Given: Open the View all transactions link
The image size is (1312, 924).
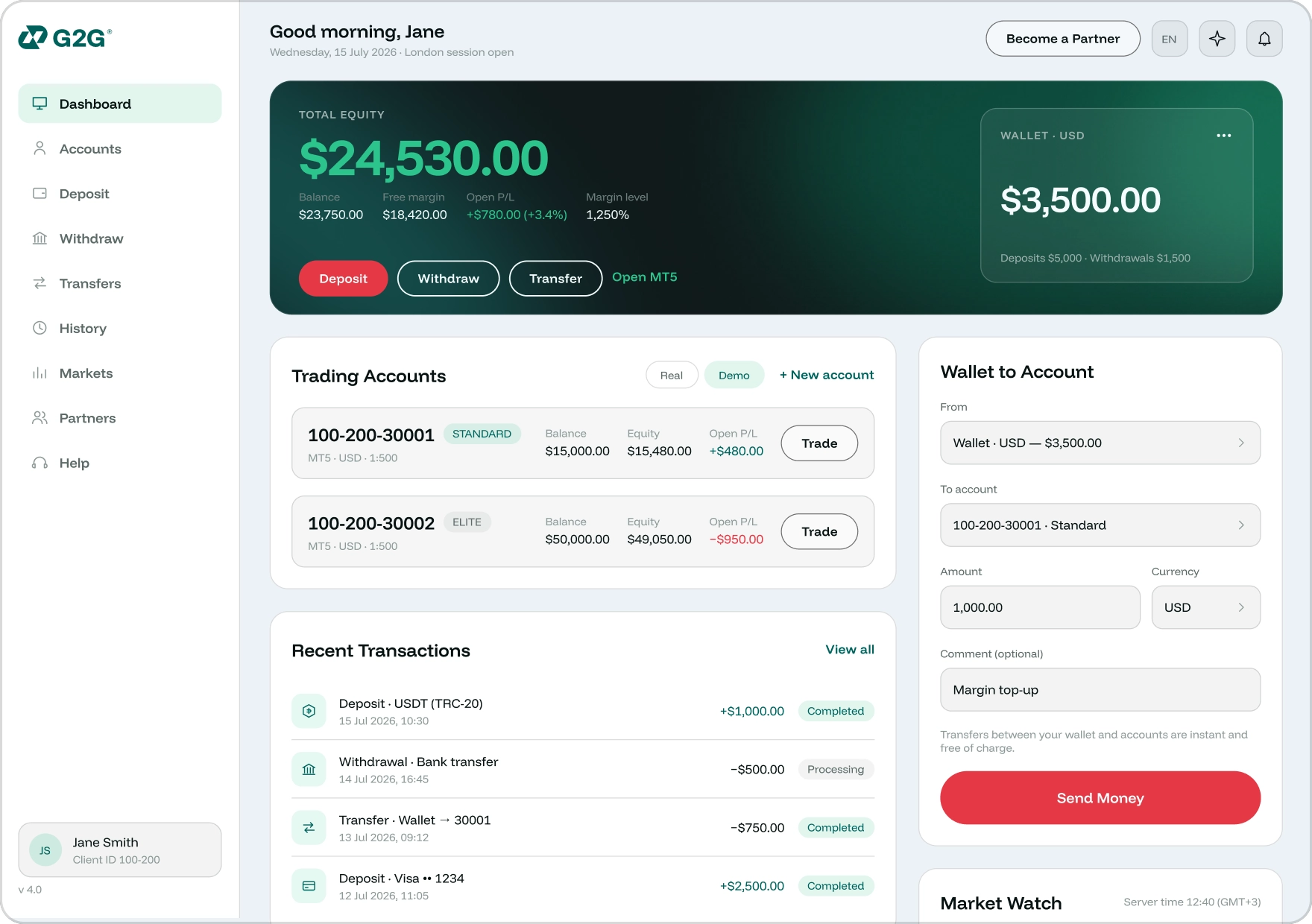Looking at the screenshot, I should pos(850,649).
